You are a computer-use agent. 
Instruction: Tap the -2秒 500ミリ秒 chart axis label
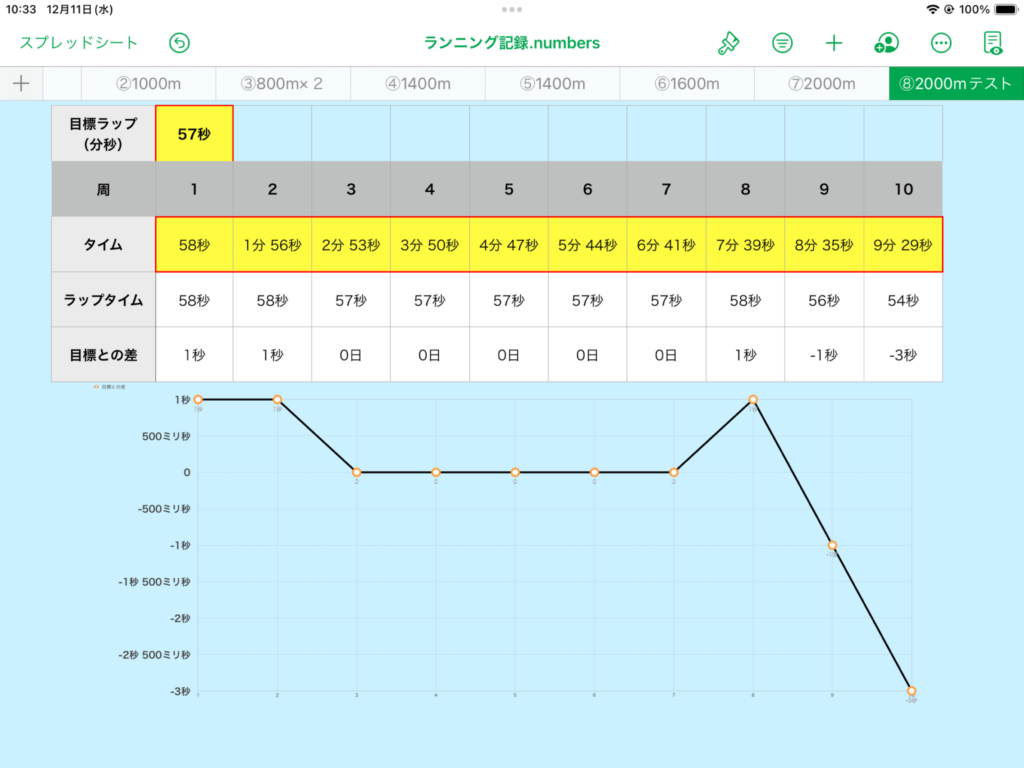coord(154,654)
